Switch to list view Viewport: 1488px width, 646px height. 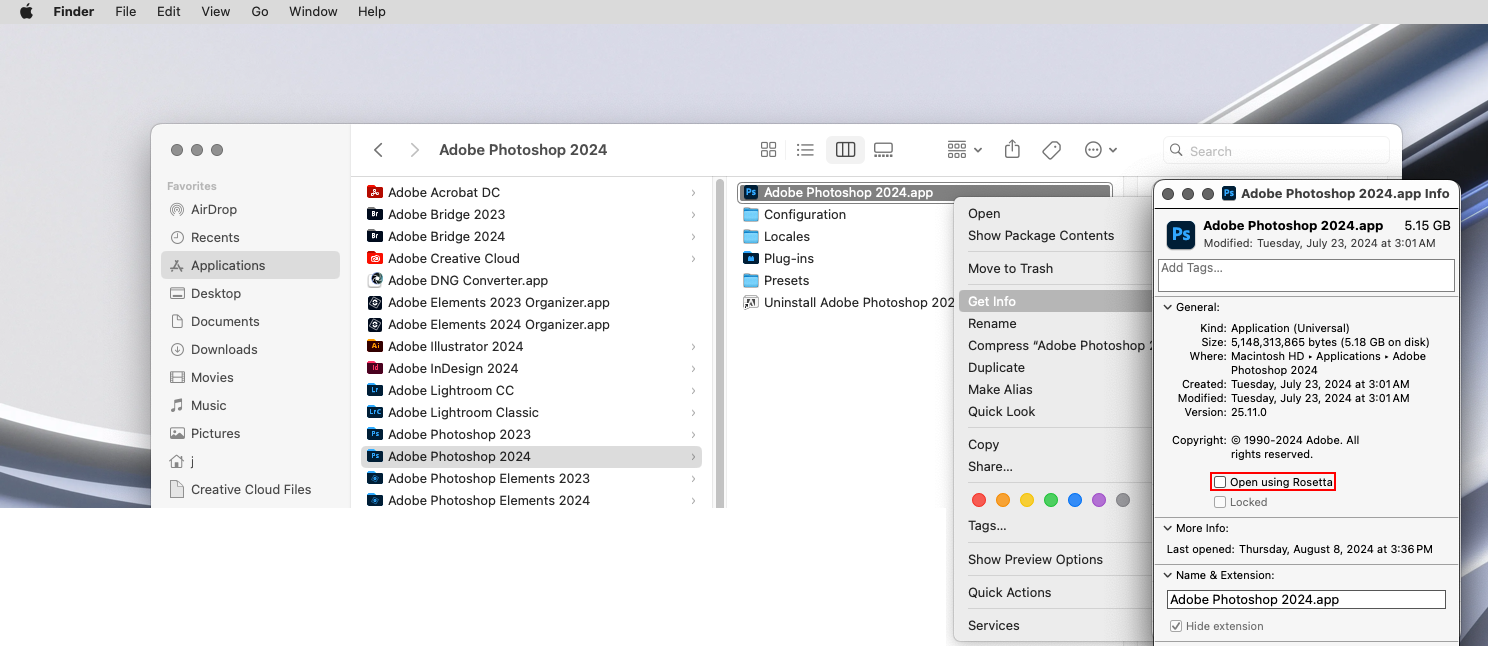tap(805, 149)
